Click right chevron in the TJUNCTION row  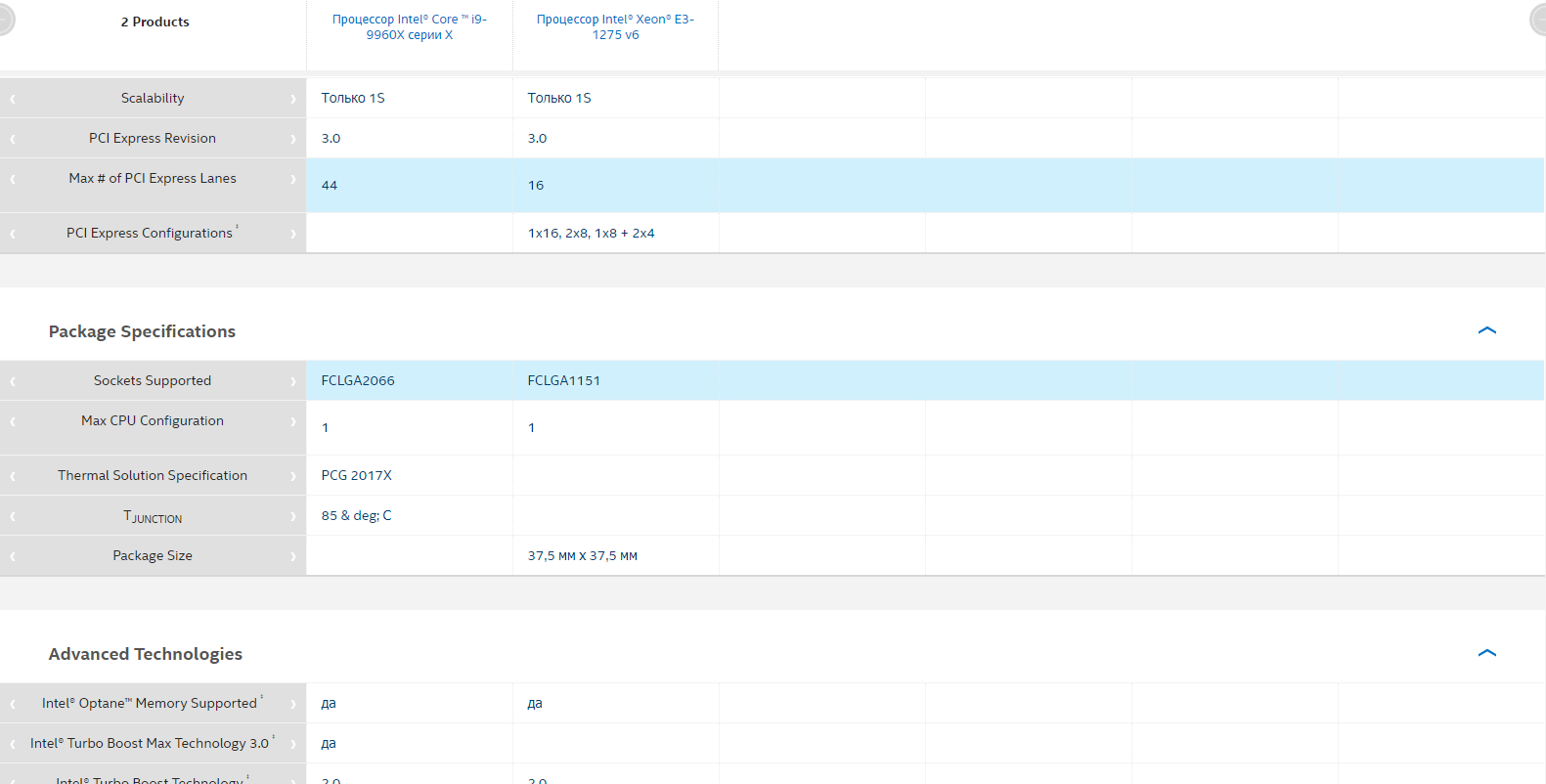click(x=292, y=516)
